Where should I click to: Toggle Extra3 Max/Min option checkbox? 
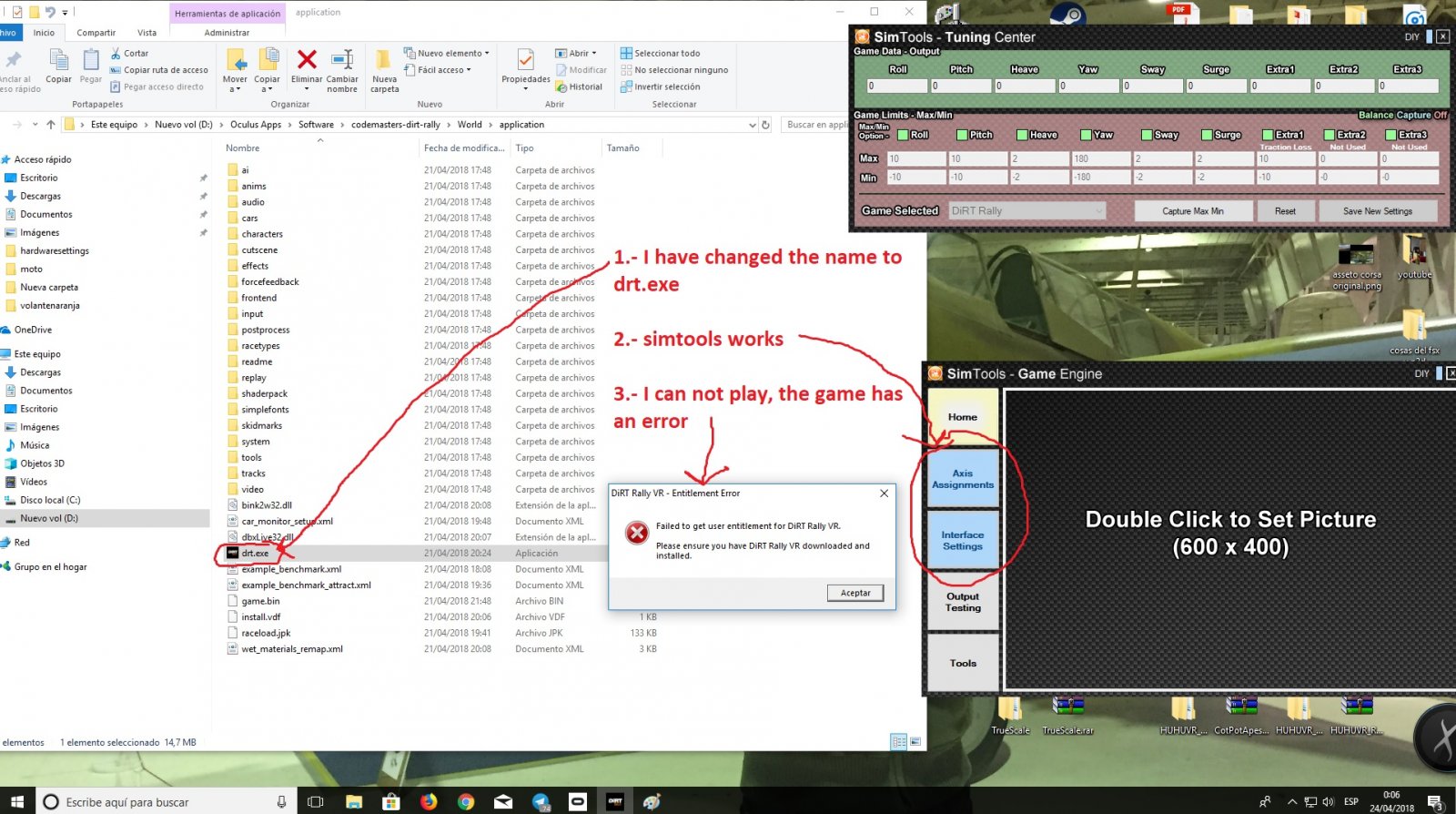(x=1390, y=135)
